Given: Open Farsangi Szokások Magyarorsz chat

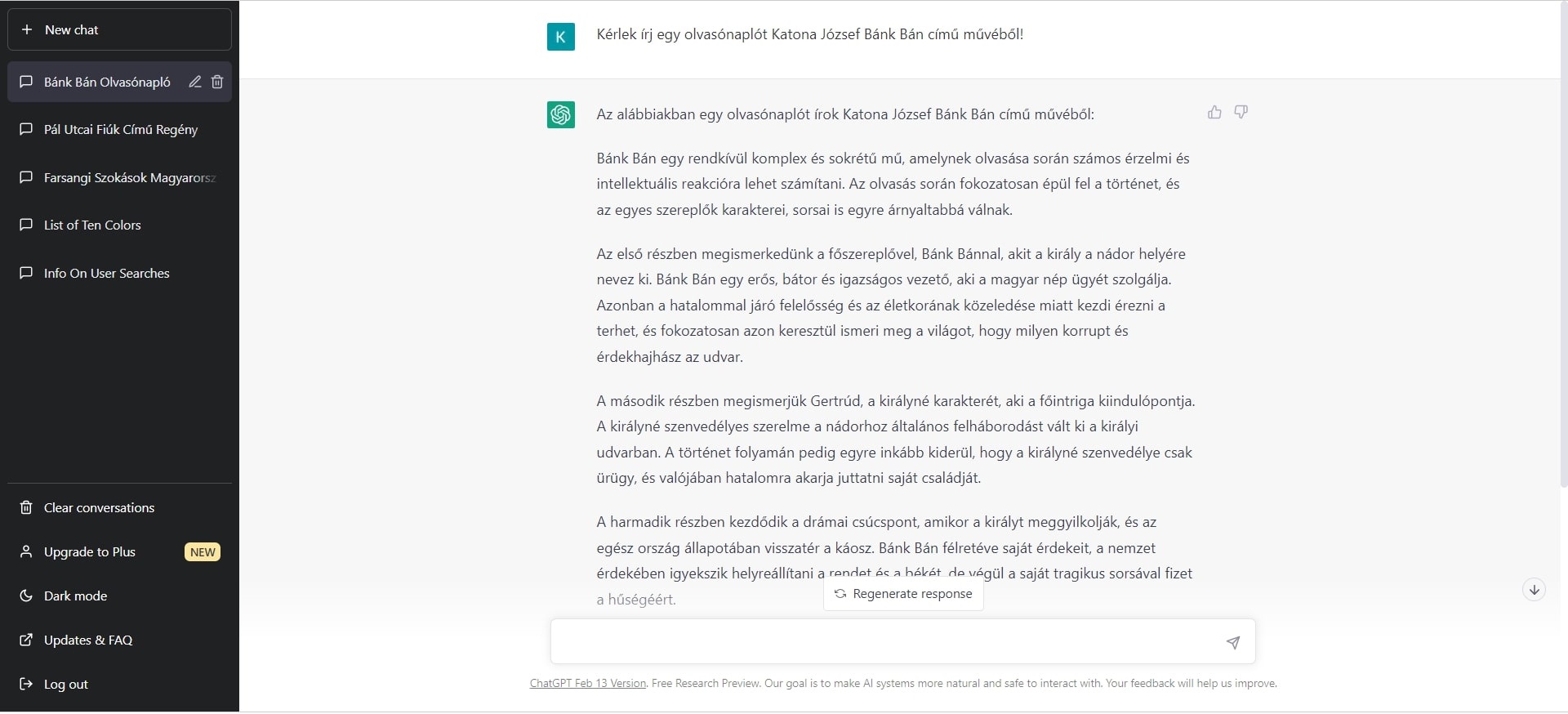Looking at the screenshot, I should pyautogui.click(x=119, y=177).
